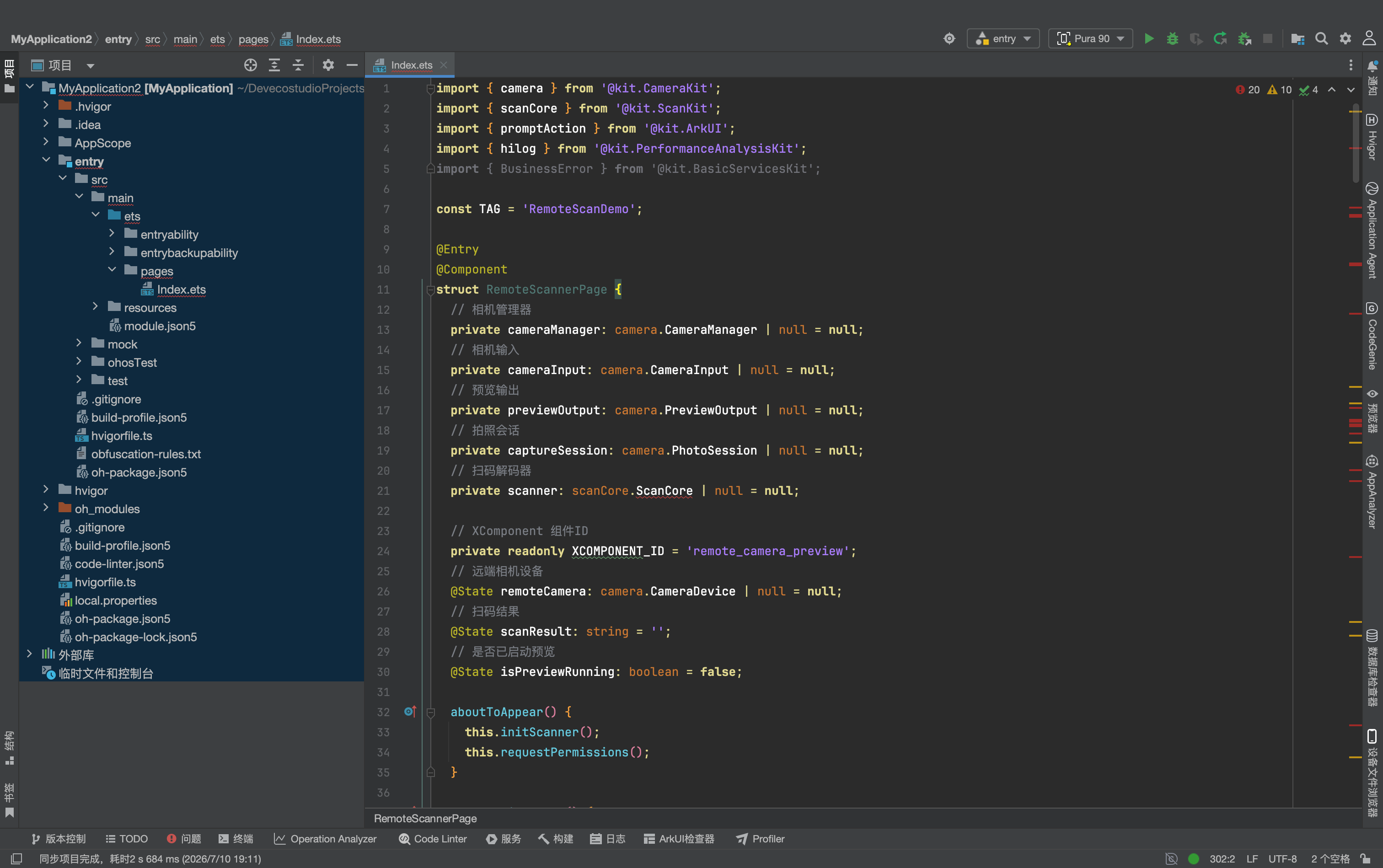Expand the resources folder in tree

click(95, 307)
